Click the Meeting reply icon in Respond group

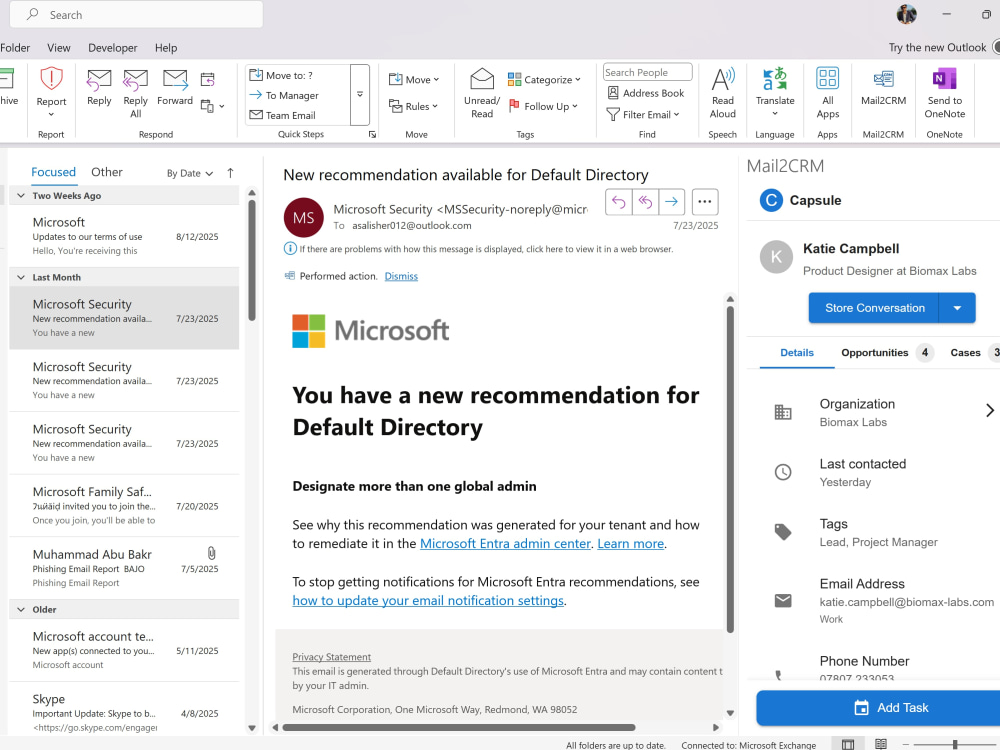coord(207,80)
